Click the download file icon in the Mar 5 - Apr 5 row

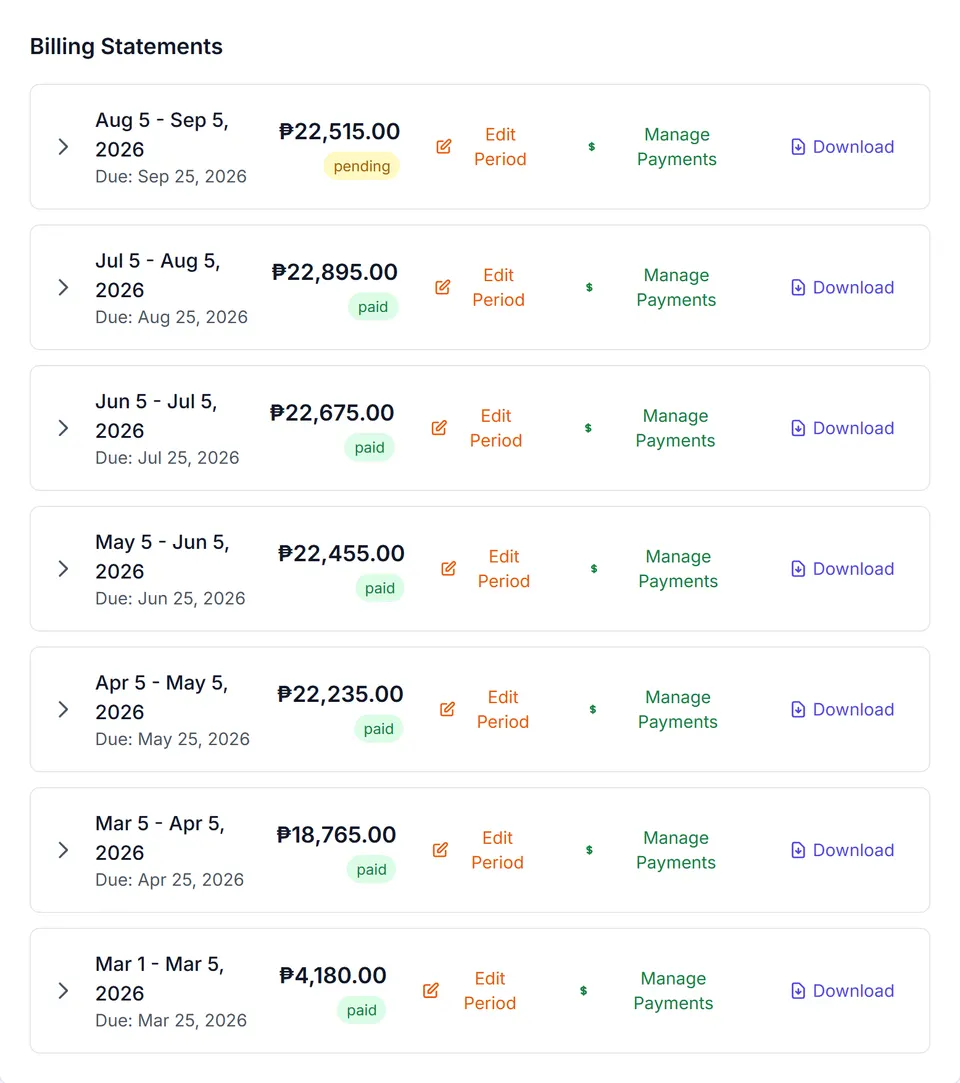pos(798,850)
